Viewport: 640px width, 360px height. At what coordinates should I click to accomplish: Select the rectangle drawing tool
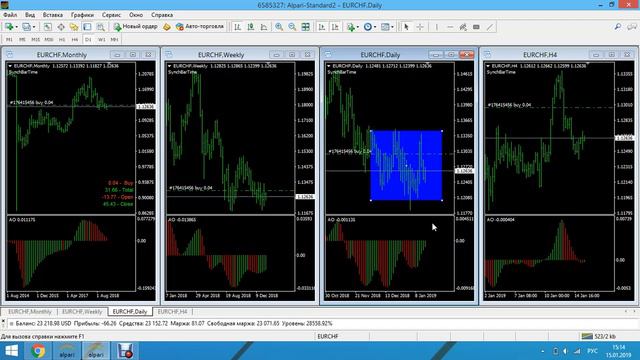coord(476,27)
